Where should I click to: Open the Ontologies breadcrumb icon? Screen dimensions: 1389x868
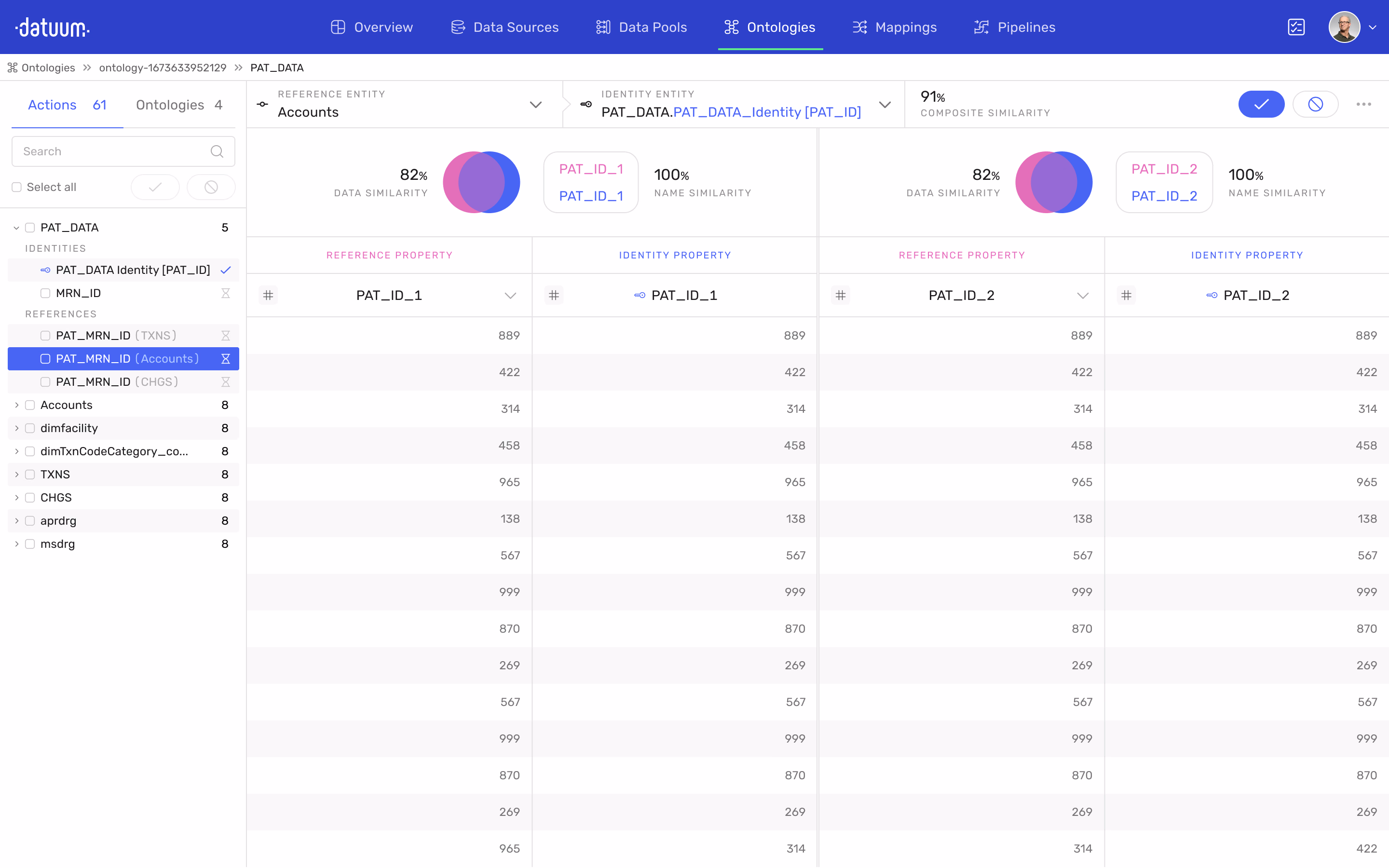(x=13, y=68)
